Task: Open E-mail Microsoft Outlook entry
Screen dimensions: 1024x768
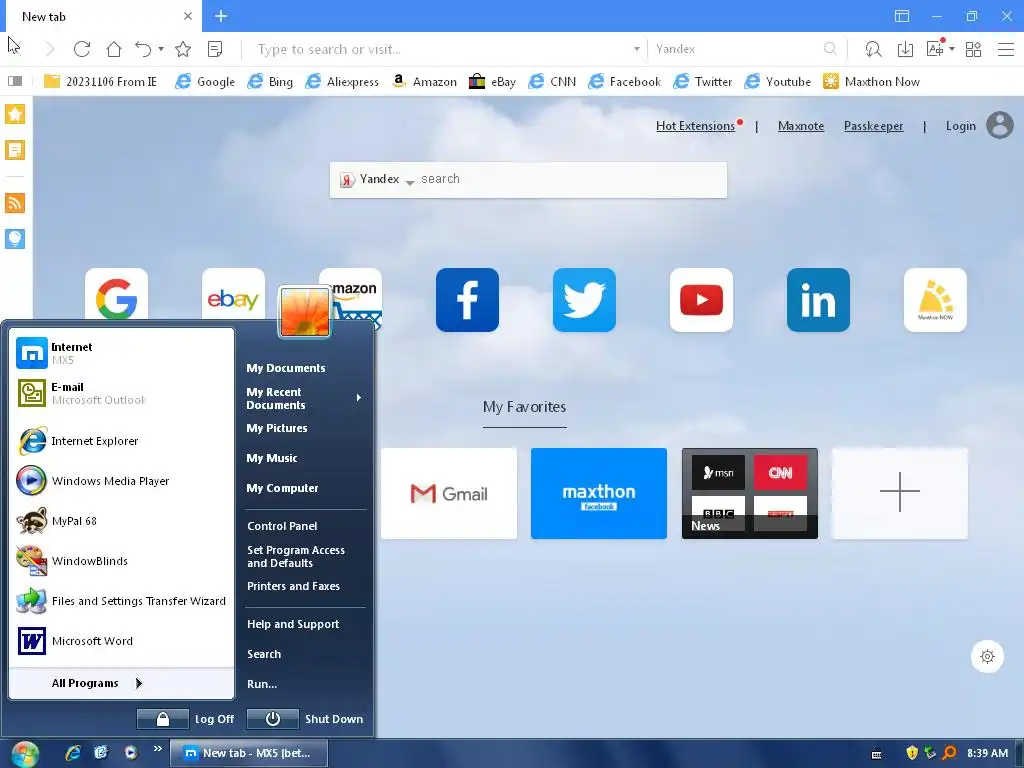Action: pos(121,393)
